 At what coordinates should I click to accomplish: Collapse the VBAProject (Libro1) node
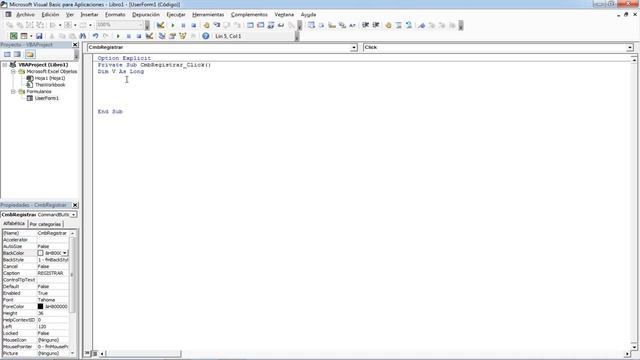tap(5, 65)
